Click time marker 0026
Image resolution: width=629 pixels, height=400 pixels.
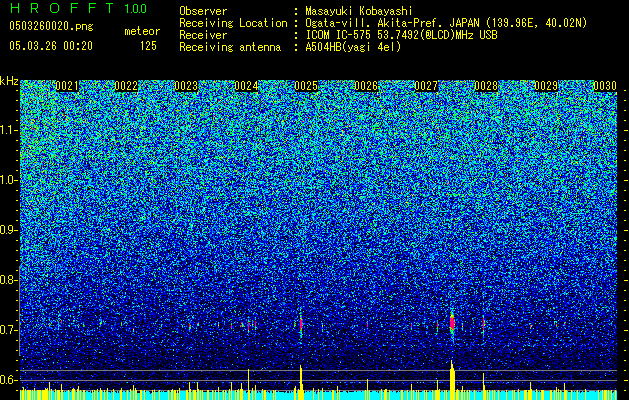pos(366,86)
